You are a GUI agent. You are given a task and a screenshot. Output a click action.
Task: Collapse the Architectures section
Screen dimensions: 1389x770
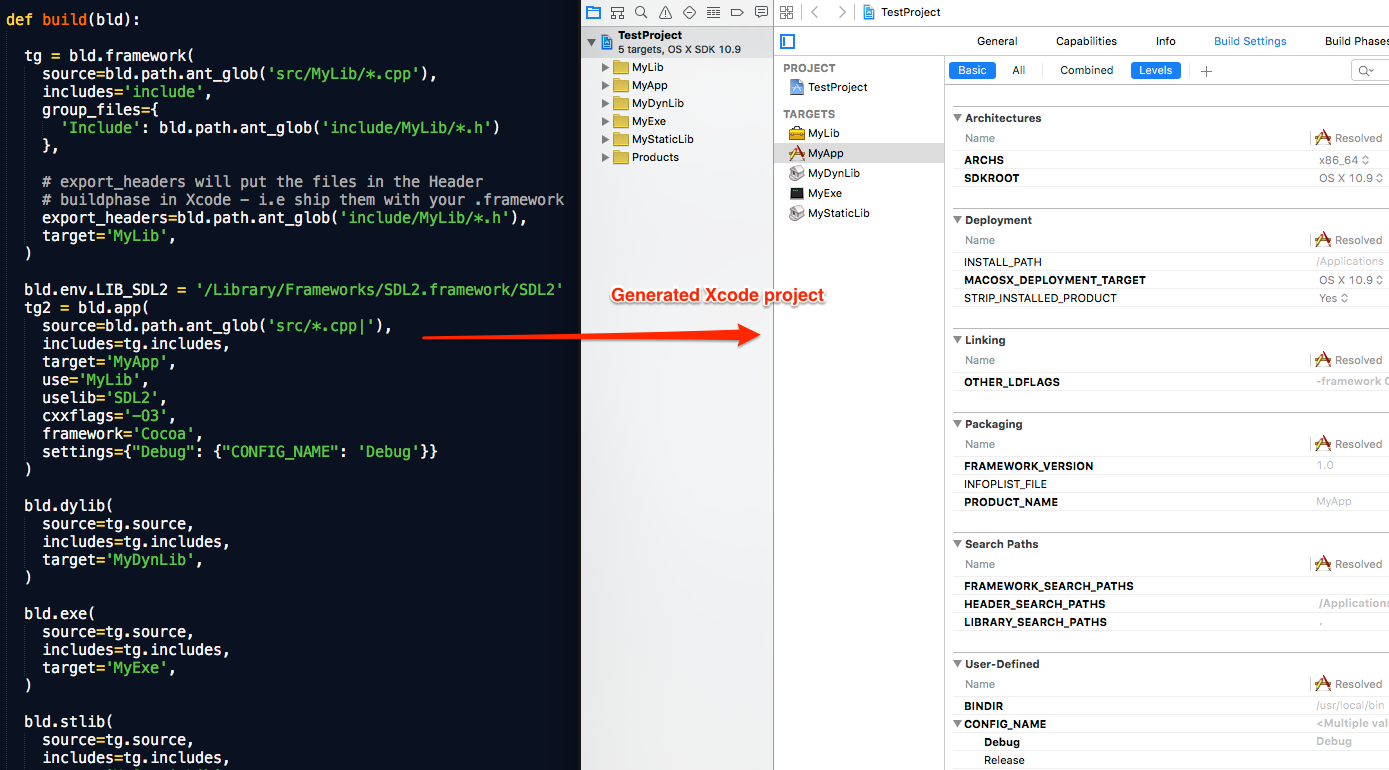(x=957, y=118)
